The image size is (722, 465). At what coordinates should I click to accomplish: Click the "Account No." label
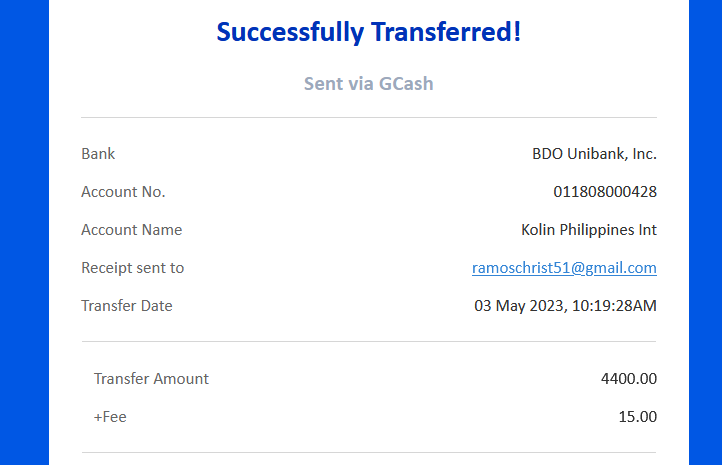tap(123, 192)
